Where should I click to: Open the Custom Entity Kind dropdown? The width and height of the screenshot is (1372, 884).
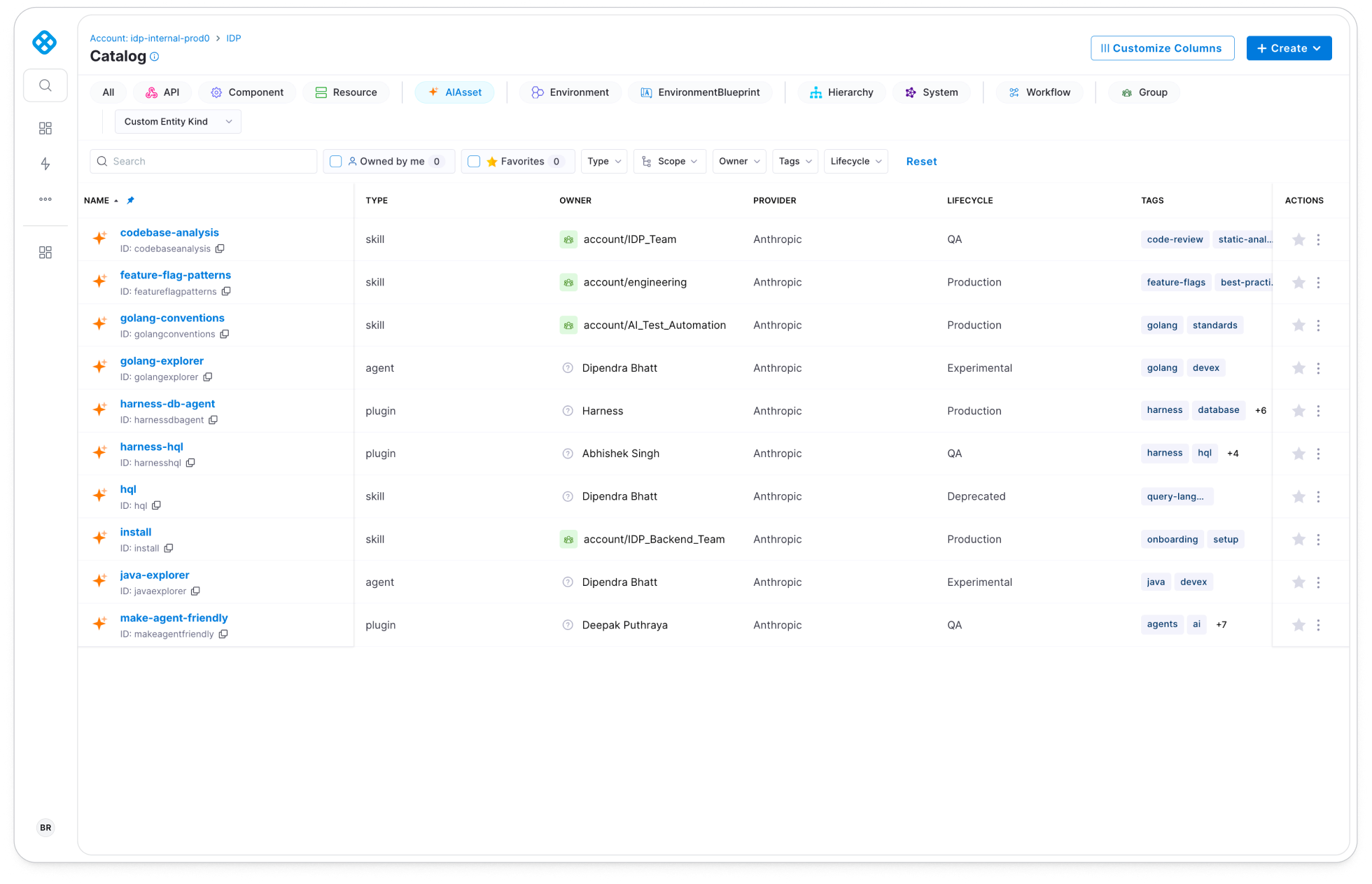click(178, 122)
